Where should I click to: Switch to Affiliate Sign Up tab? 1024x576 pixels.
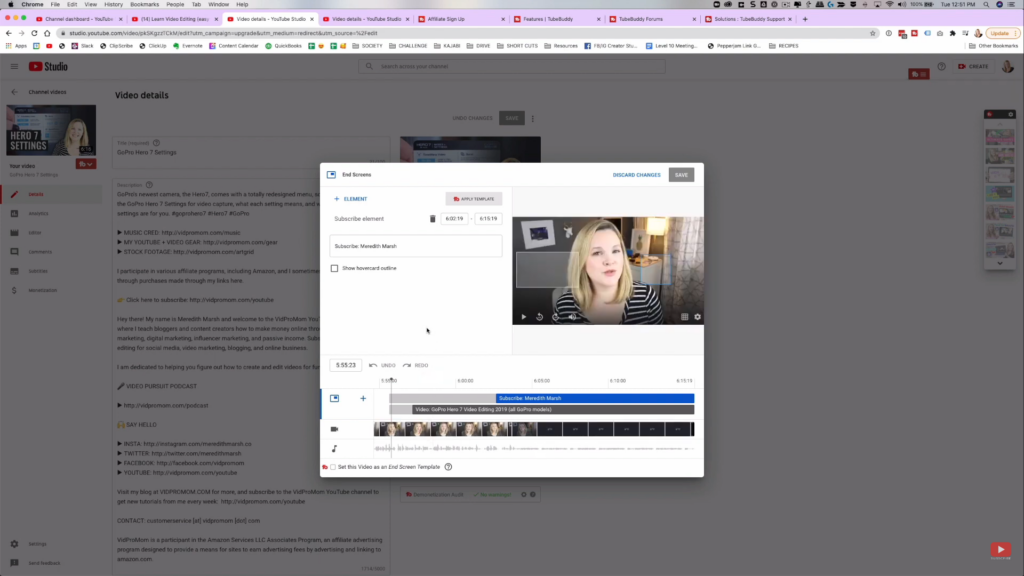click(x=462, y=19)
